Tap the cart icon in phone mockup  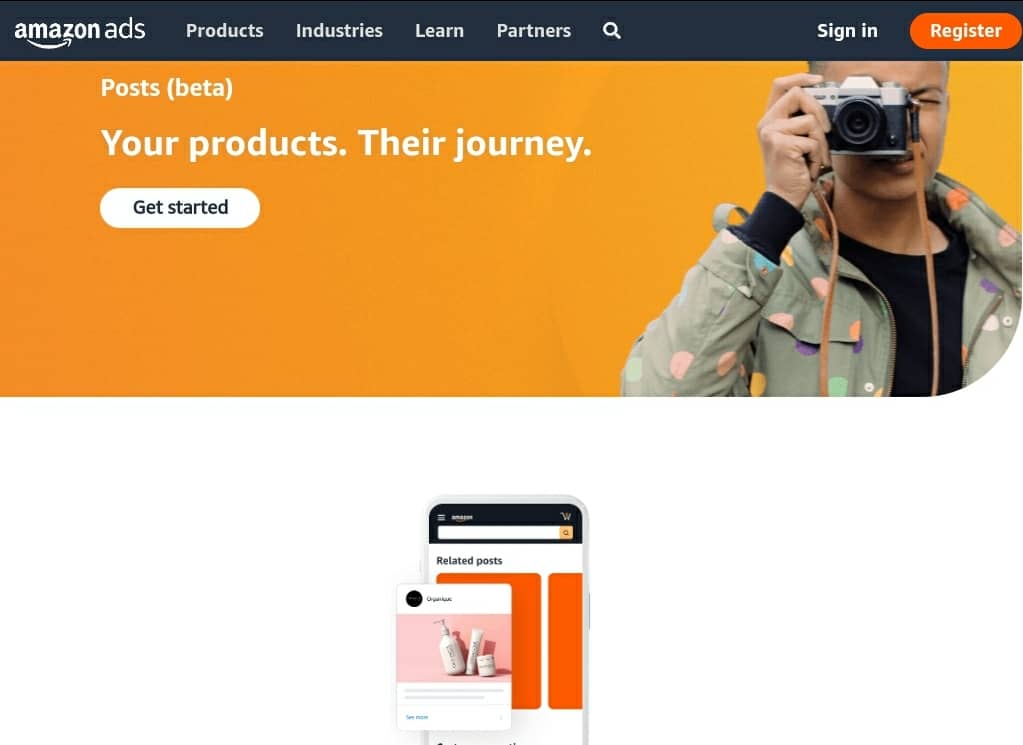coord(566,517)
